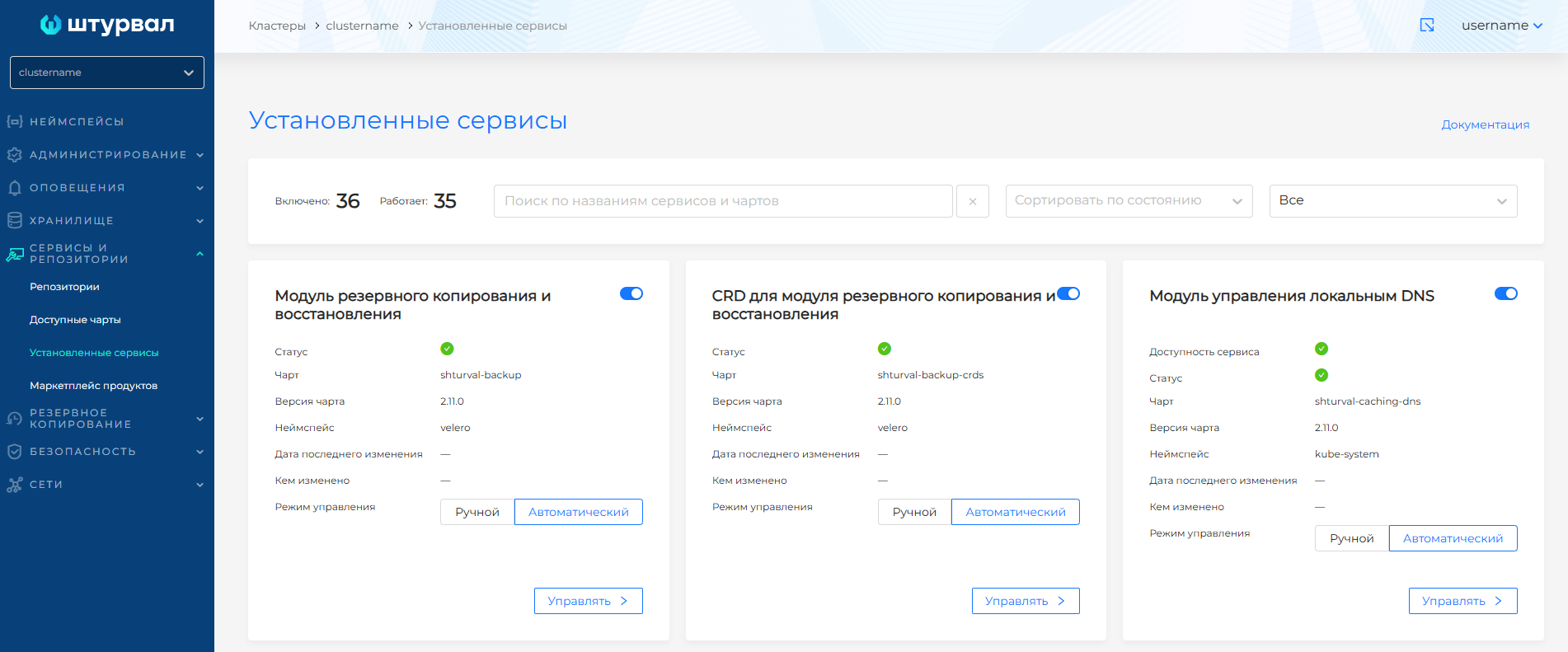Click chart name shturval-backup
The height and width of the screenshot is (652, 1568).
(481, 375)
